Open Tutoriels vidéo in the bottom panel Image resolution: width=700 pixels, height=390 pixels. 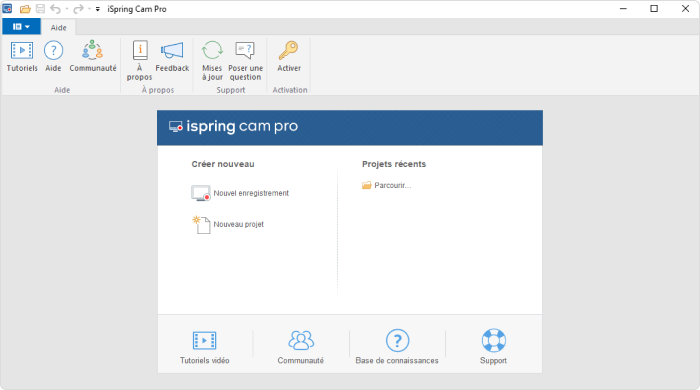204,347
